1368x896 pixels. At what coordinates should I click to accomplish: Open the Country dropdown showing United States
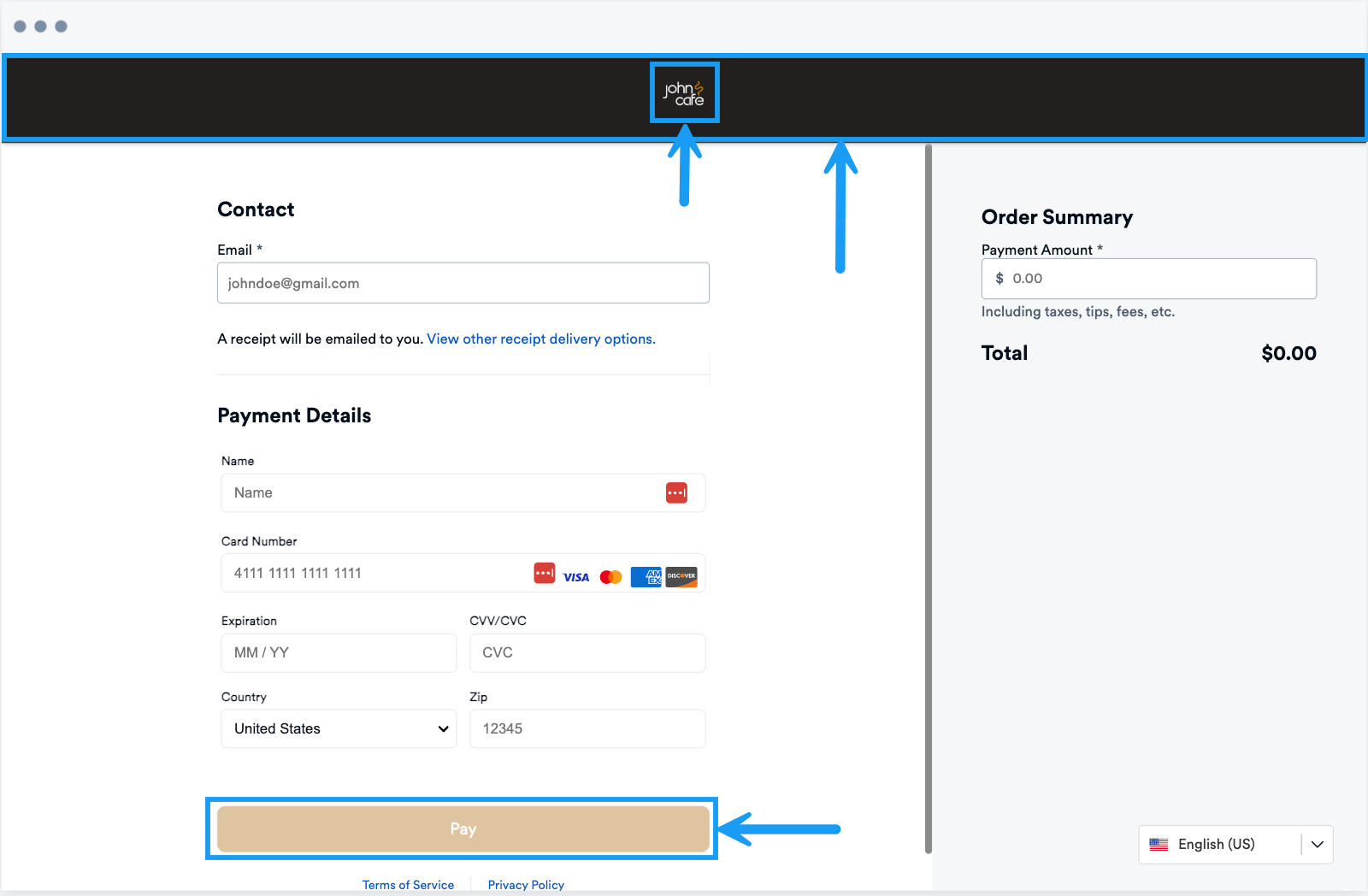click(x=339, y=728)
